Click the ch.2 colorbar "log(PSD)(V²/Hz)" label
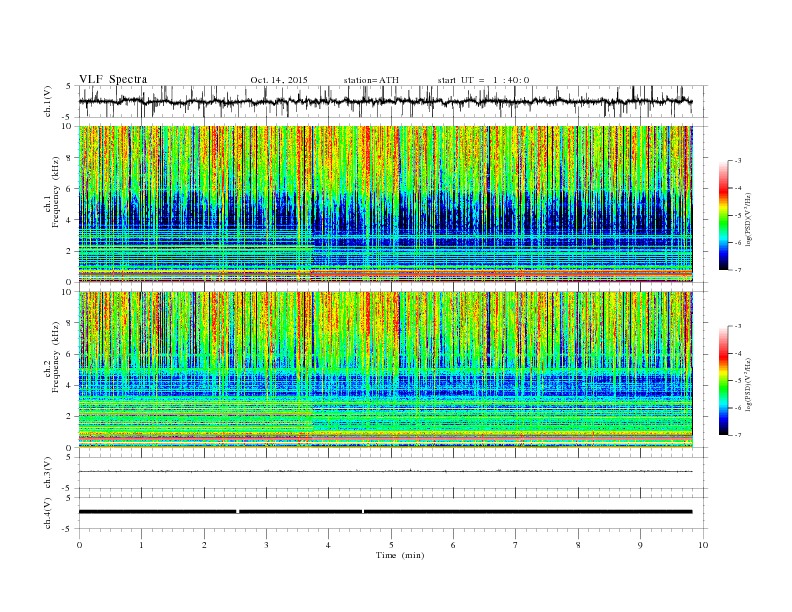The image size is (792, 612). (749, 383)
